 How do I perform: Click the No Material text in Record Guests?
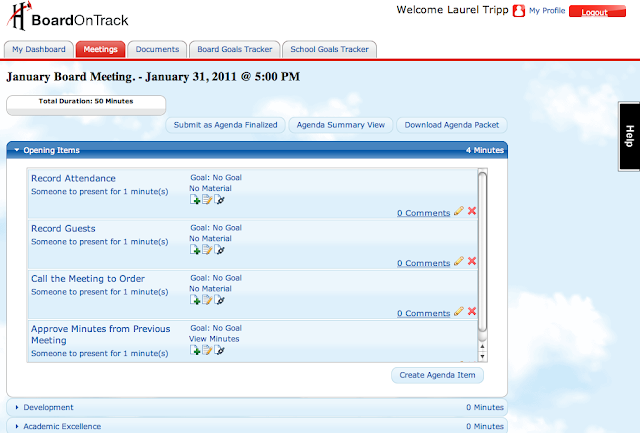[210, 238]
